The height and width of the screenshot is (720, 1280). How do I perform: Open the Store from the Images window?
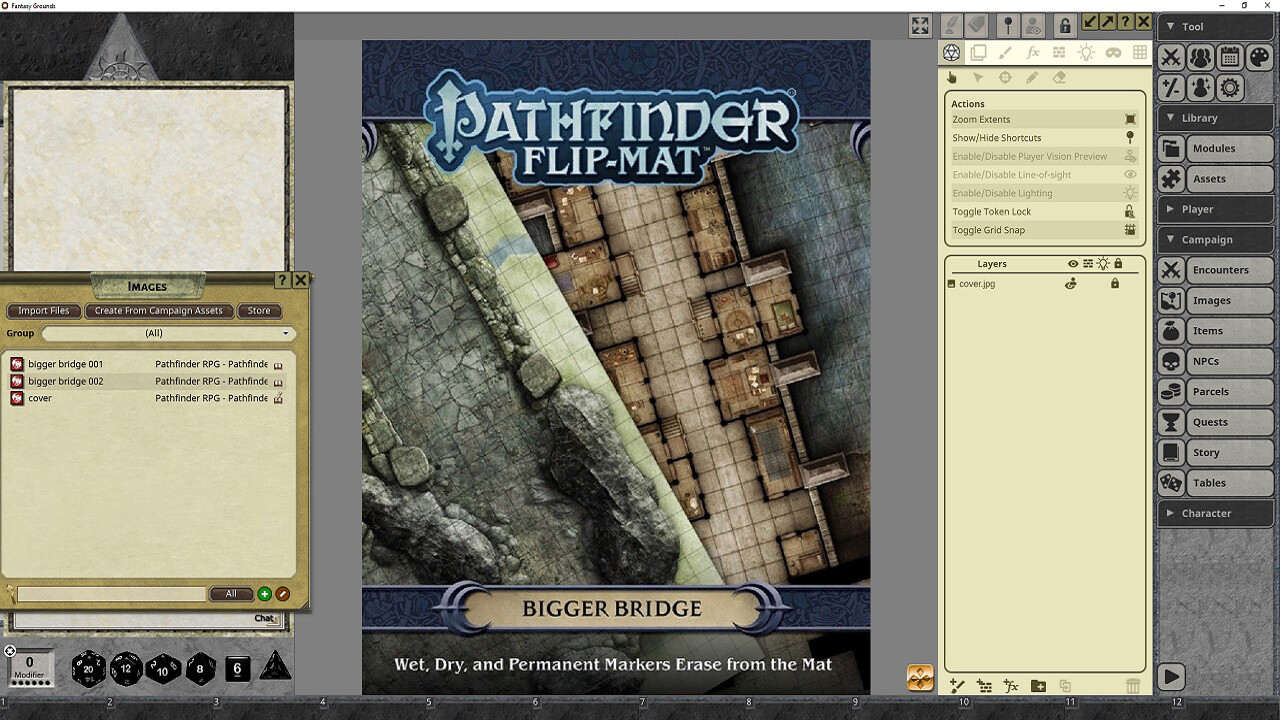259,311
